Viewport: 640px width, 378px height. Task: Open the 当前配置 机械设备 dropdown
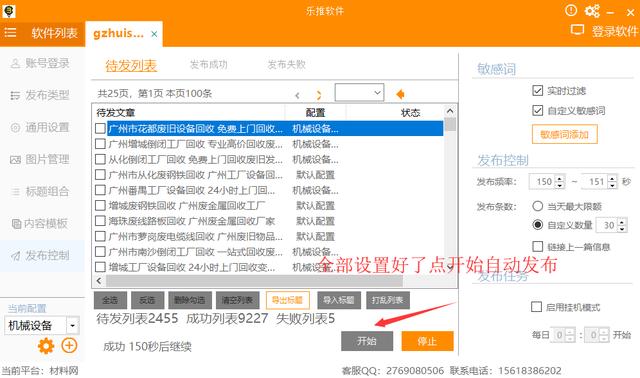click(x=42, y=325)
